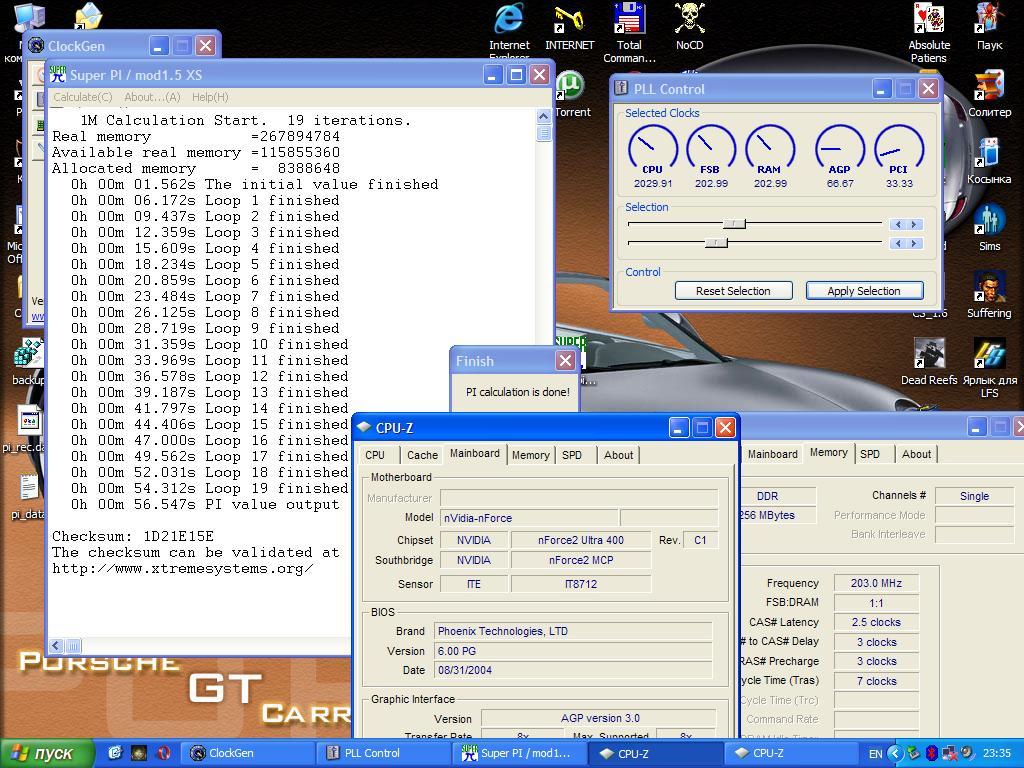Click lower slider left arrow in PLL Control
This screenshot has height=768, width=1024.
pos(898,243)
